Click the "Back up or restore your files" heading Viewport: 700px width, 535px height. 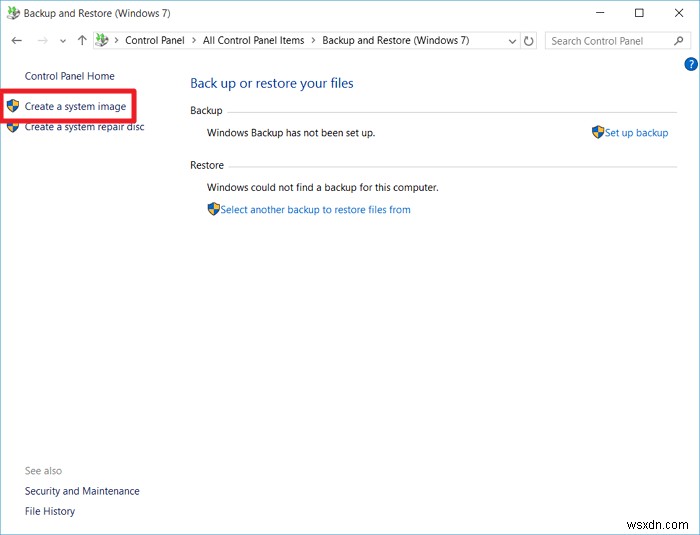[x=272, y=84]
